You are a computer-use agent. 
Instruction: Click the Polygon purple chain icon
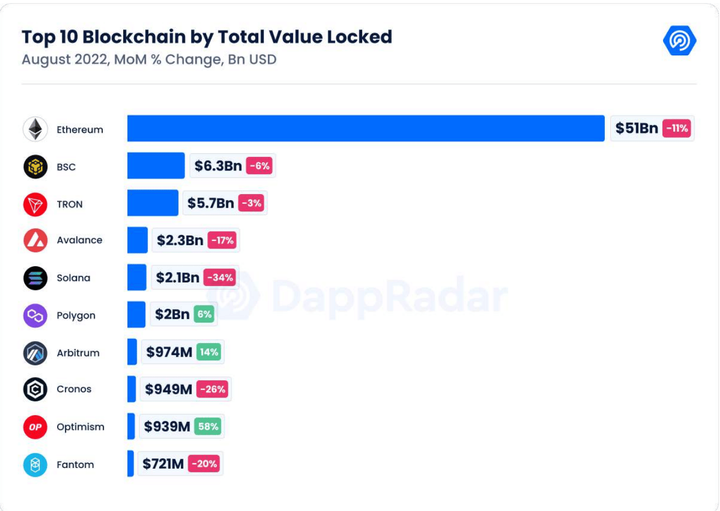coord(35,315)
